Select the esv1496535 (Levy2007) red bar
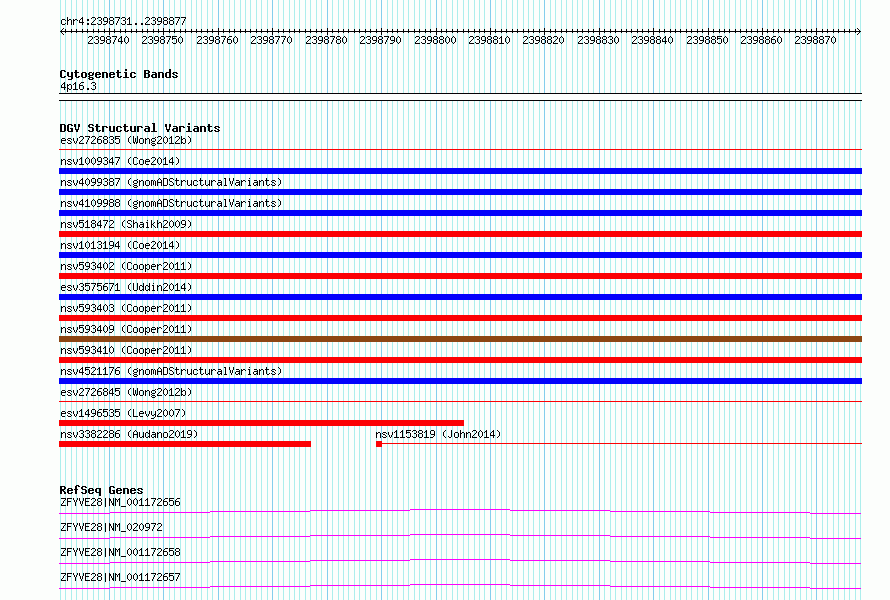Image resolution: width=890 pixels, height=600 pixels. (x=261, y=423)
